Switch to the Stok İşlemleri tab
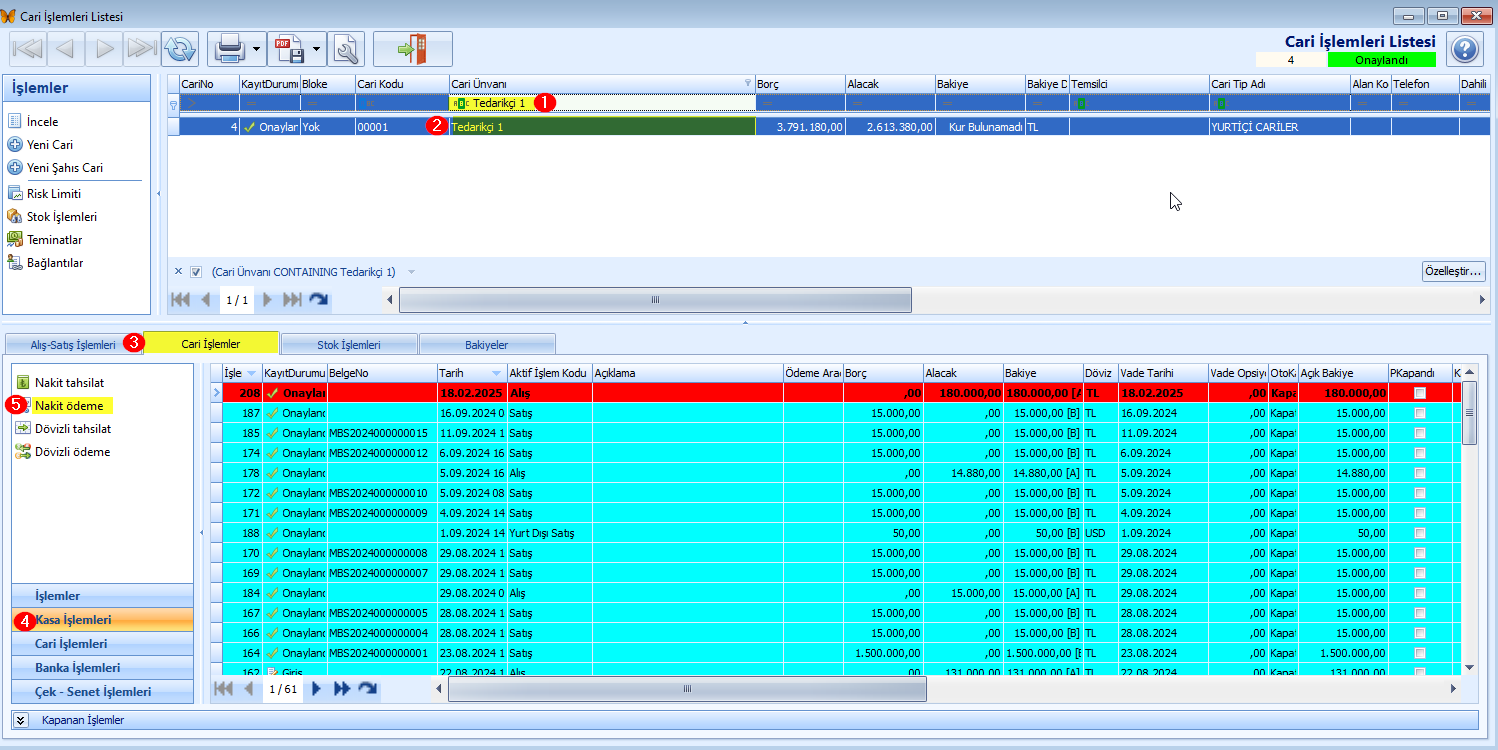This screenshot has width=1498, height=750. 348,344
